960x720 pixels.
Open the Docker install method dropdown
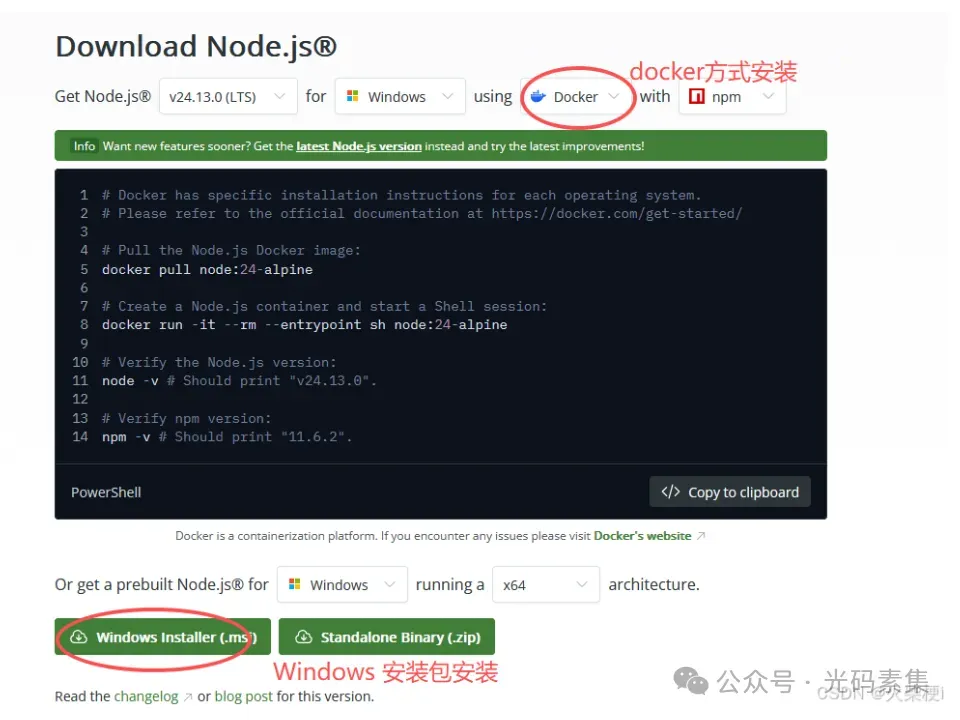576,97
